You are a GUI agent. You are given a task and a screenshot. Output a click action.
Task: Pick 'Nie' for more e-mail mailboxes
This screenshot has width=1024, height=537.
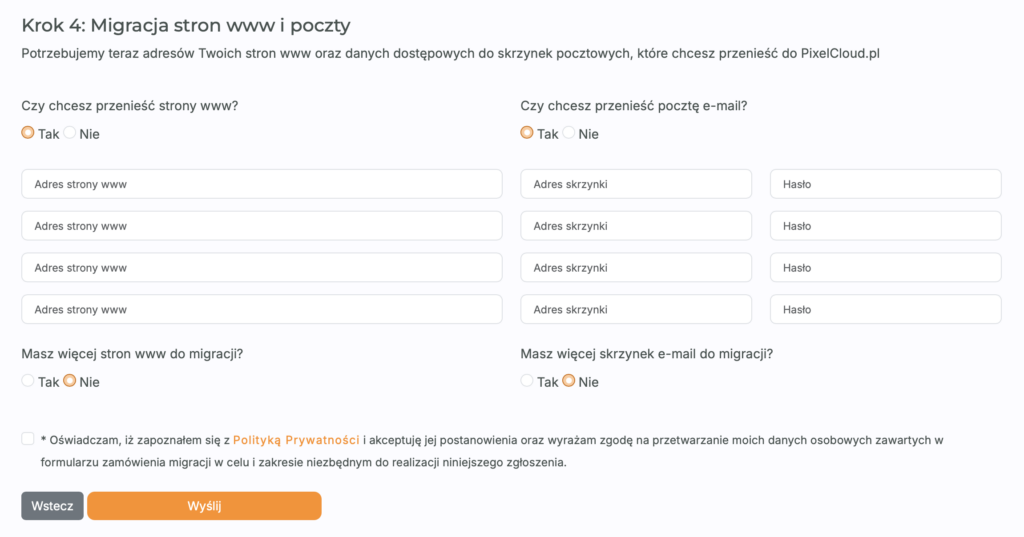569,381
